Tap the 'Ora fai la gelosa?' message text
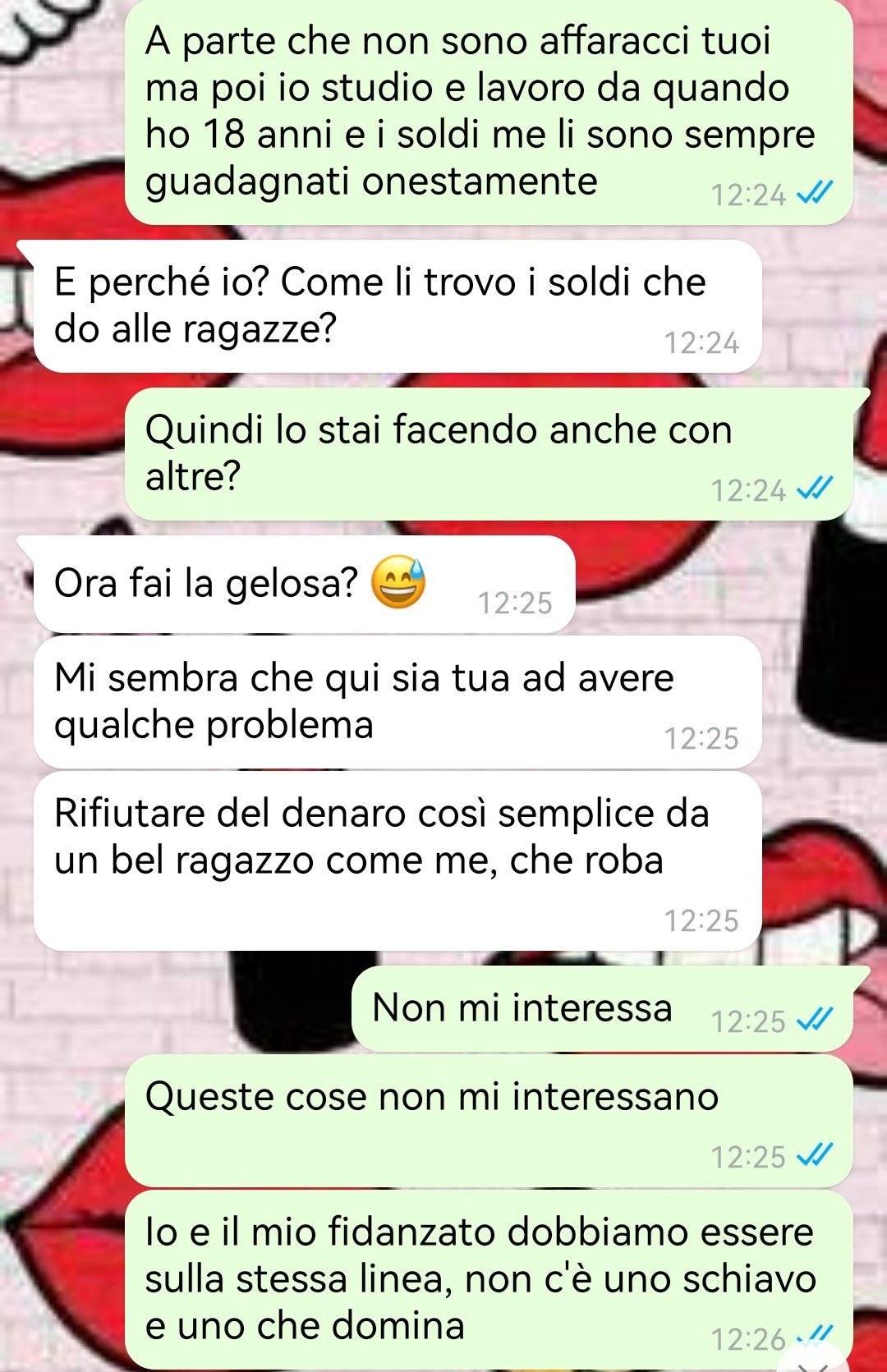The height and width of the screenshot is (1372, 887). (206, 583)
